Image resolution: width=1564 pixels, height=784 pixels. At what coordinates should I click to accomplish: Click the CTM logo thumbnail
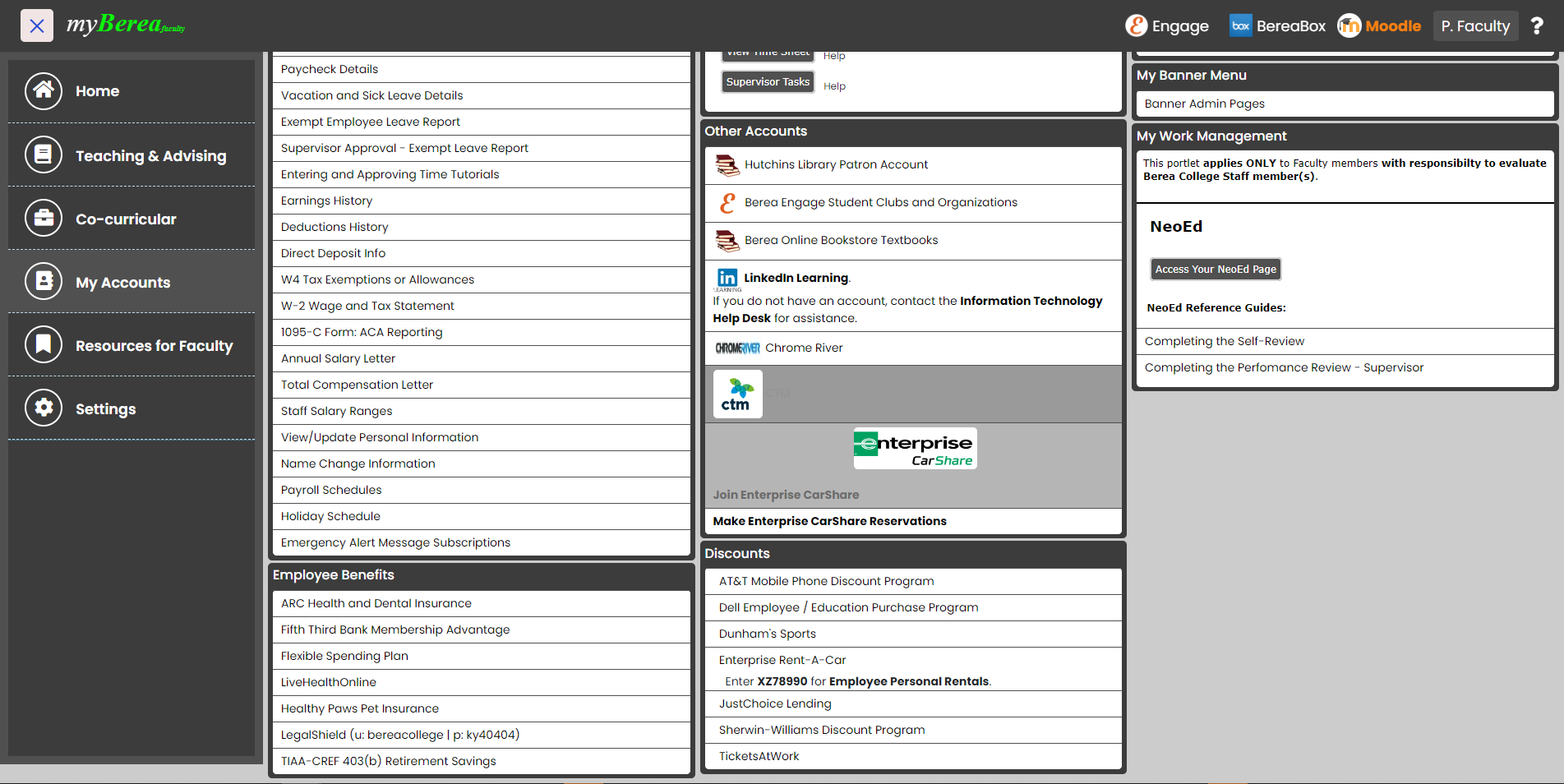click(x=737, y=394)
